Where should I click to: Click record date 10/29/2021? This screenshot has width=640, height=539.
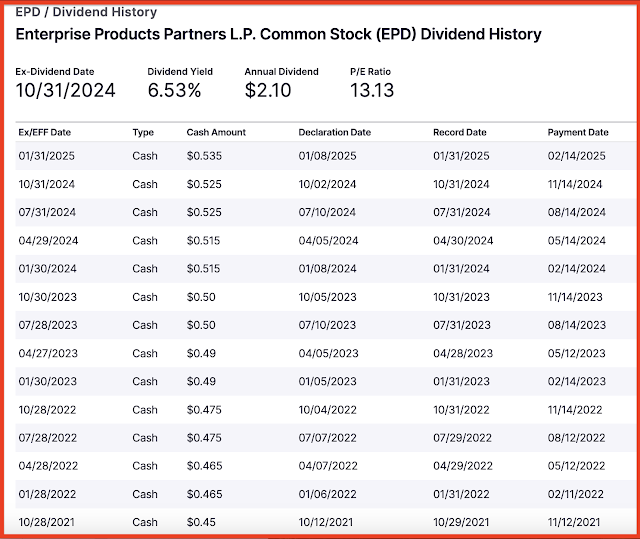click(x=461, y=522)
